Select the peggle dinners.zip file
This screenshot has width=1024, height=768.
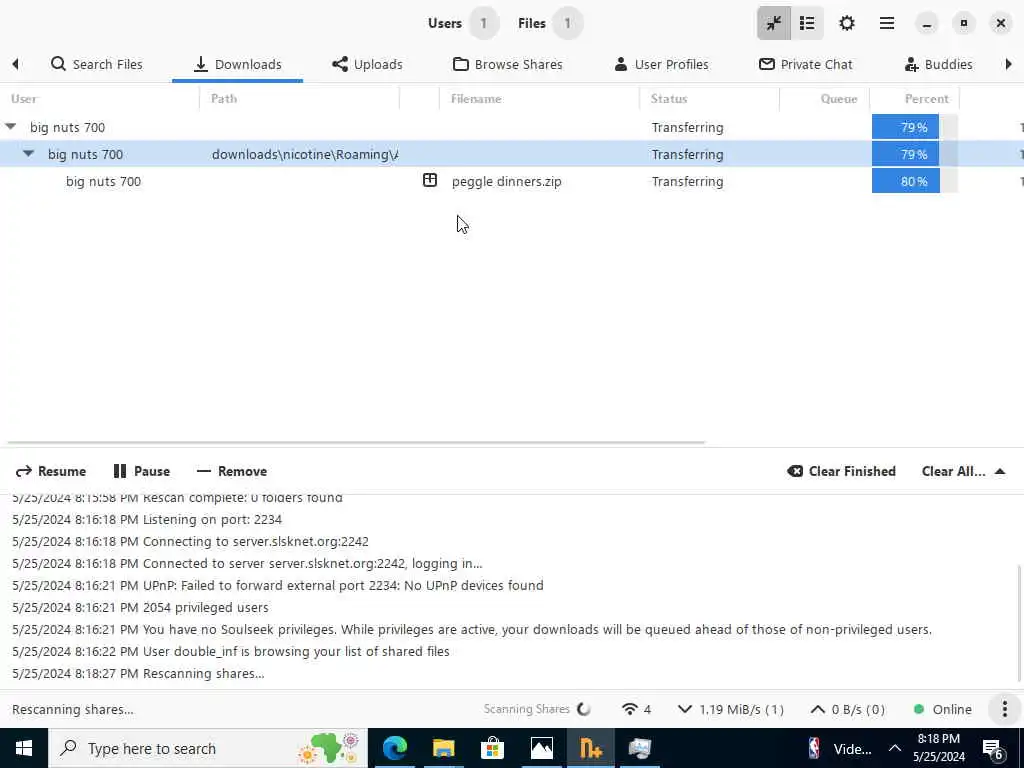coord(507,182)
